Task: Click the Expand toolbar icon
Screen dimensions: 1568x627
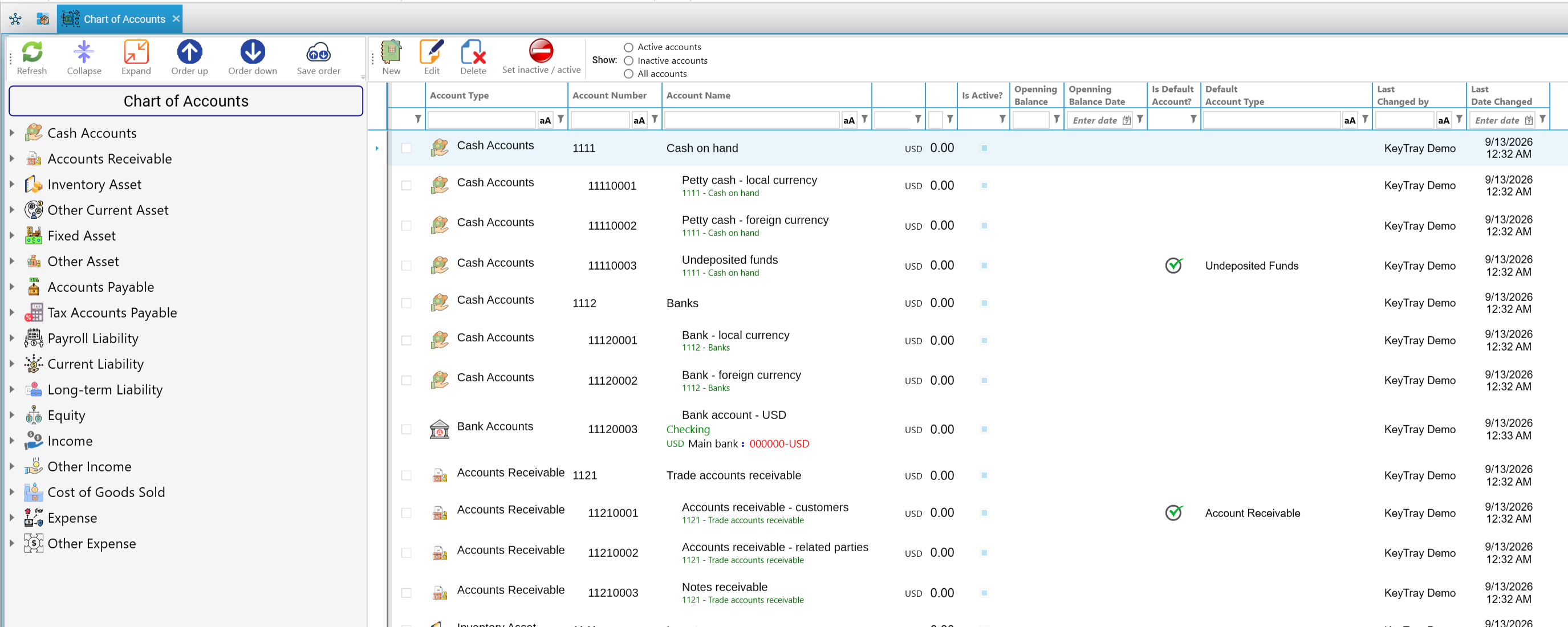Action: click(136, 52)
